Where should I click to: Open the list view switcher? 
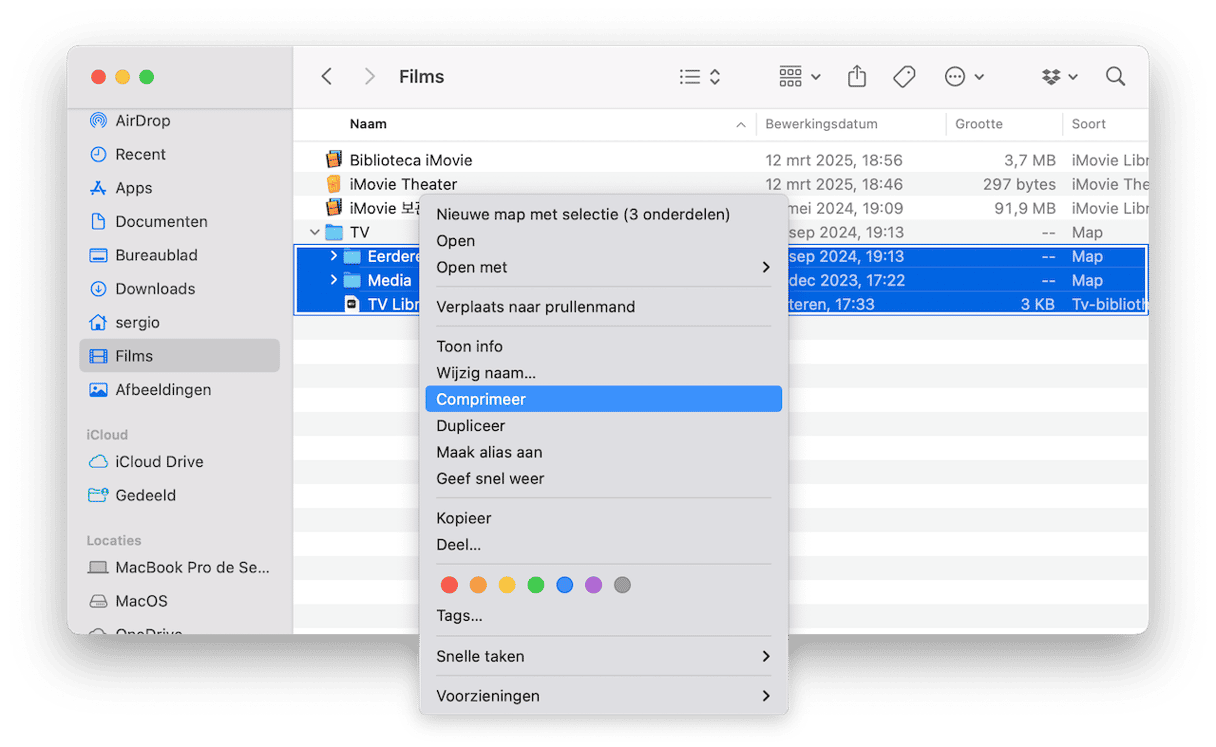pos(700,77)
